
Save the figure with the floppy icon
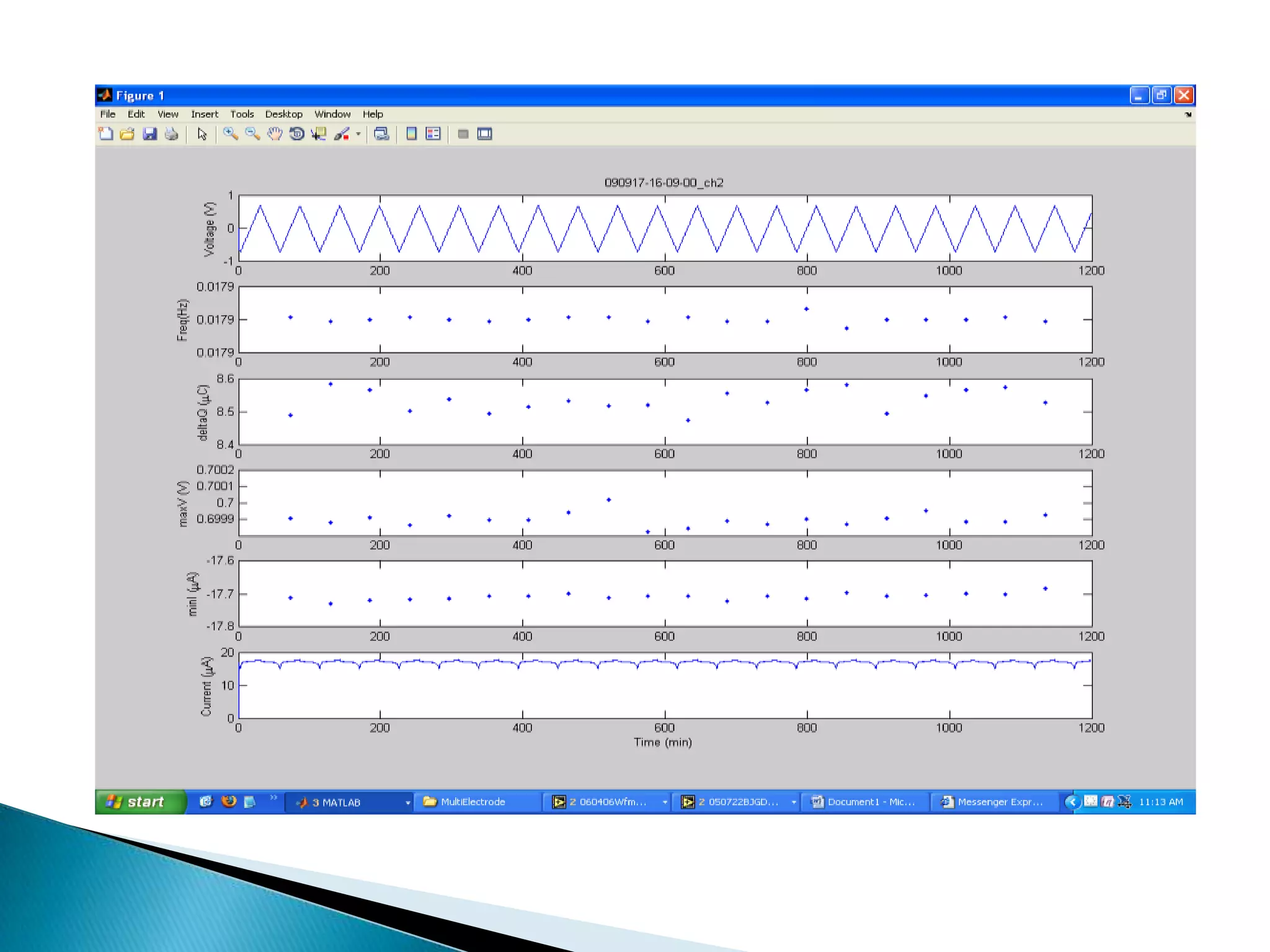coord(149,134)
